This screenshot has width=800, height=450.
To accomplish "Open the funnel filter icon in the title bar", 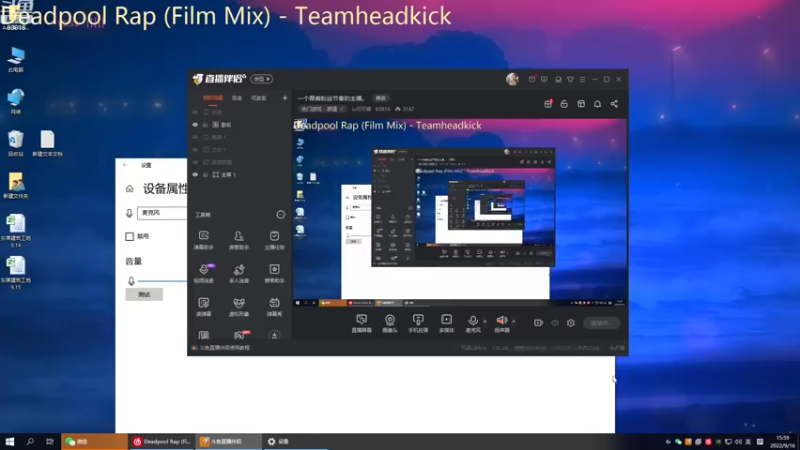I will point(570,79).
